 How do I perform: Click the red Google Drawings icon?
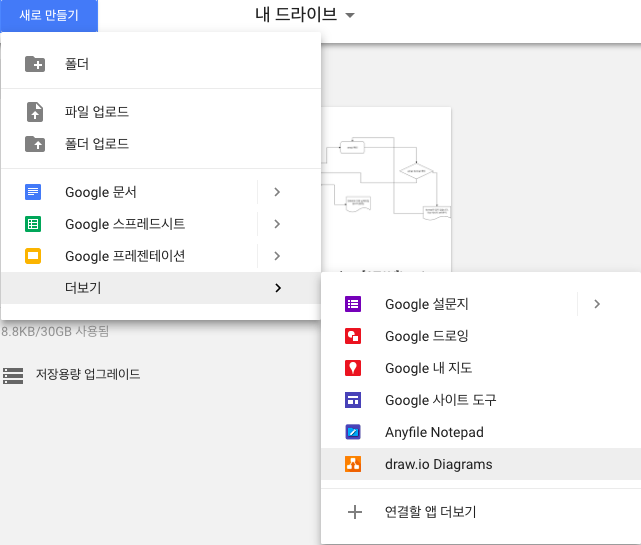353,336
